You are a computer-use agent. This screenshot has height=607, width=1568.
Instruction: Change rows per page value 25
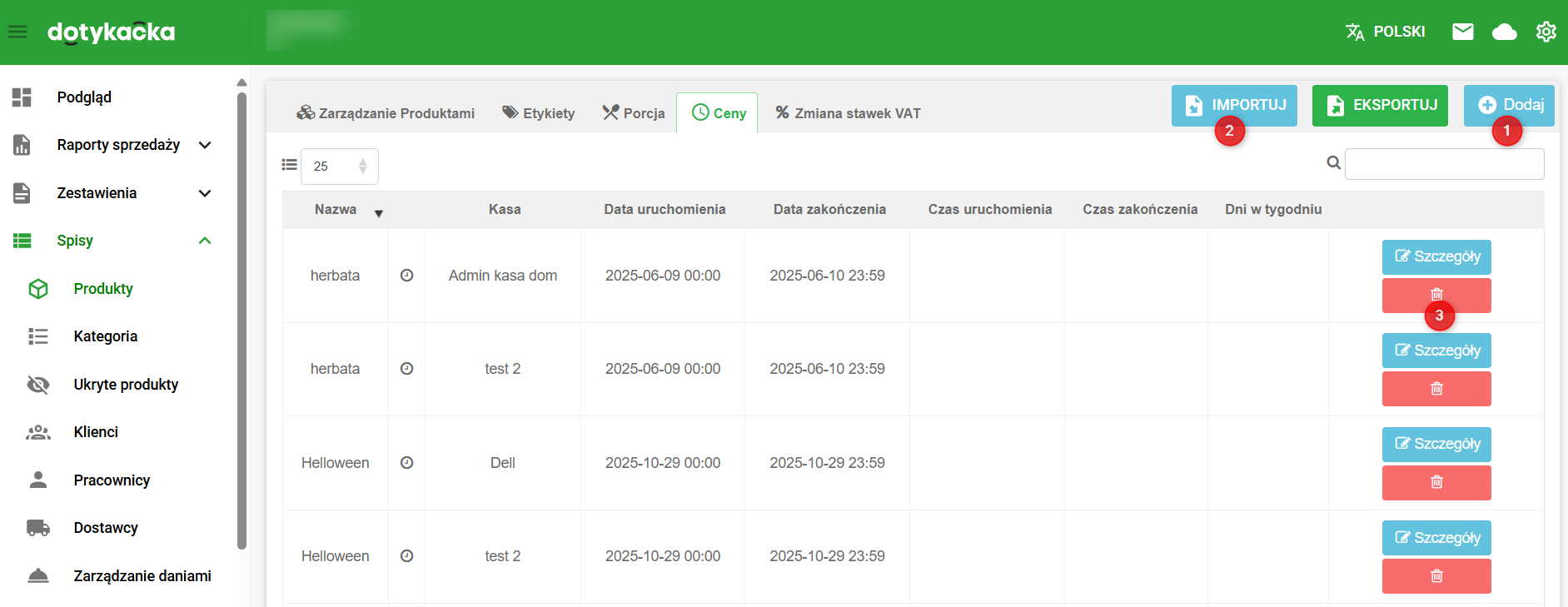[339, 167]
